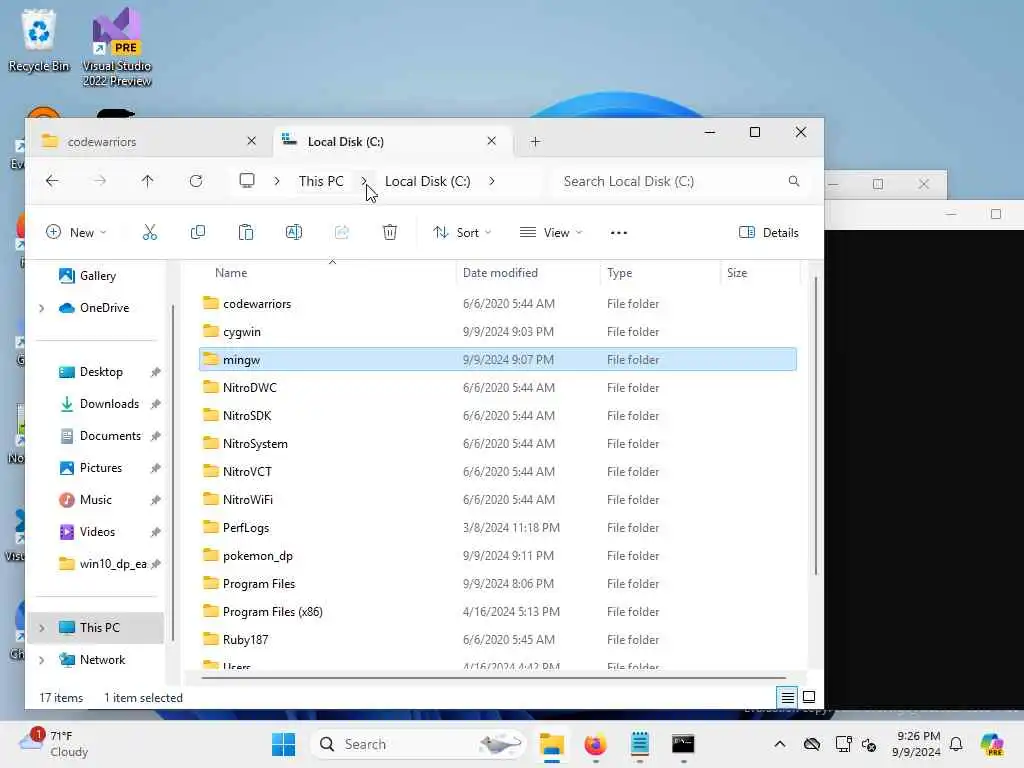This screenshot has height=768, width=1024.
Task: Click the monitor icon in address bar
Action: click(247, 181)
